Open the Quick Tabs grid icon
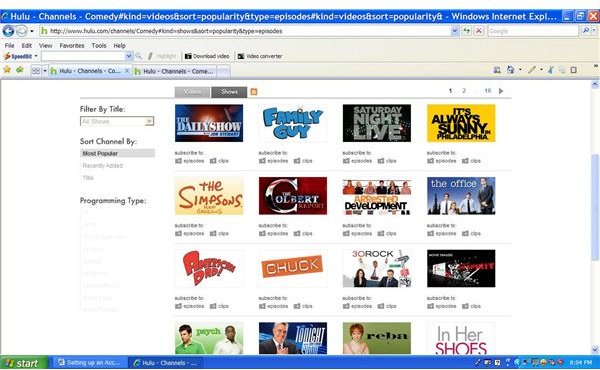600x370 pixels. point(36,71)
